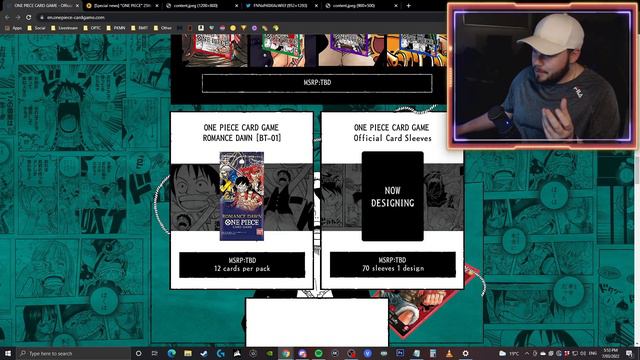Open VLC media player from the taskbar
The height and width of the screenshot is (360, 640).
(449, 353)
